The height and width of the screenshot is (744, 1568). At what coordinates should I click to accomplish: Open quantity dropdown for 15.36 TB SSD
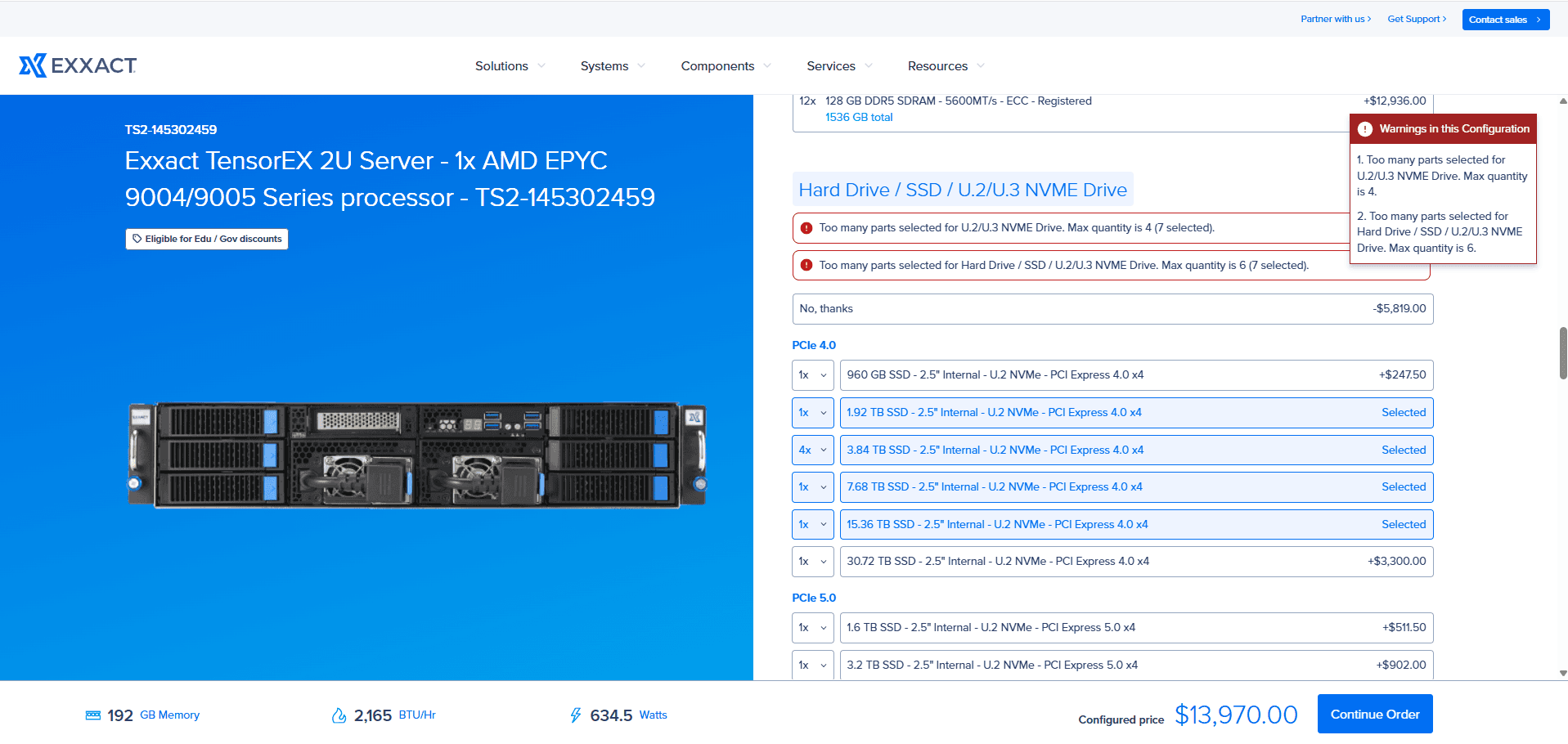[813, 525]
